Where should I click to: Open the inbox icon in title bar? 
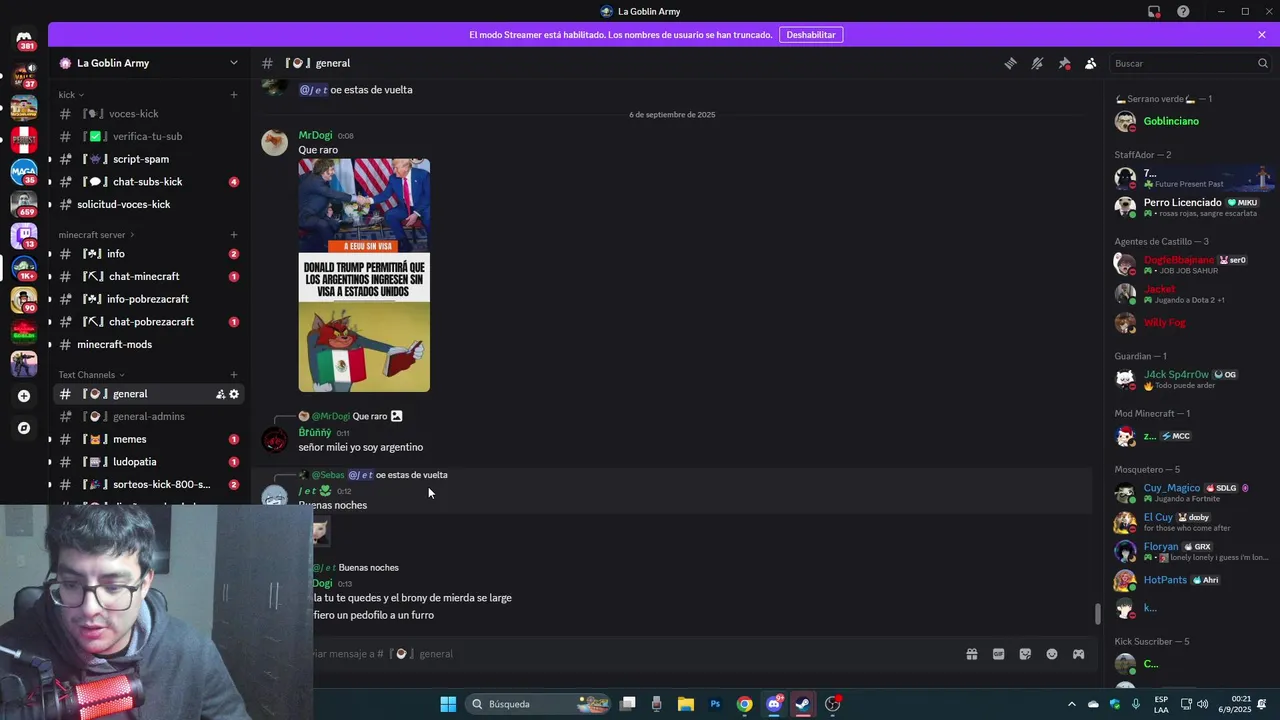(x=1154, y=12)
